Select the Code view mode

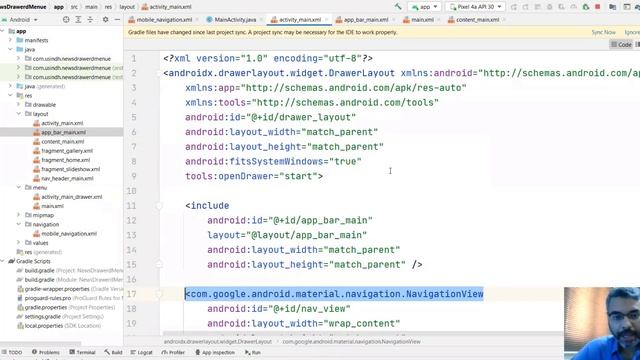(x=621, y=44)
